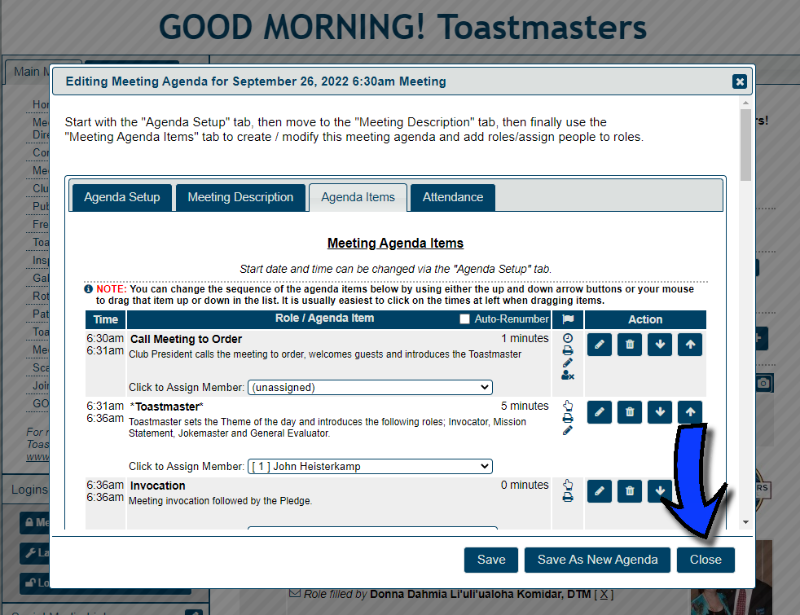Delete the Invocation agenda item
Image resolution: width=800 pixels, height=615 pixels.
(x=629, y=490)
